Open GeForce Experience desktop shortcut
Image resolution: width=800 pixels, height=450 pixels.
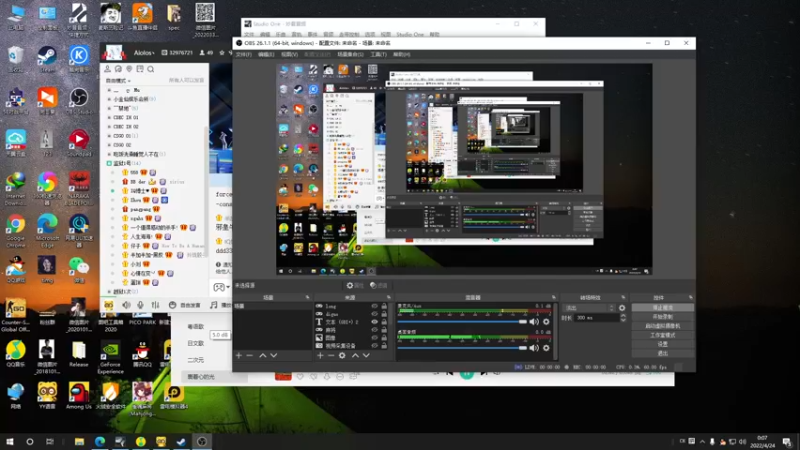[110, 358]
